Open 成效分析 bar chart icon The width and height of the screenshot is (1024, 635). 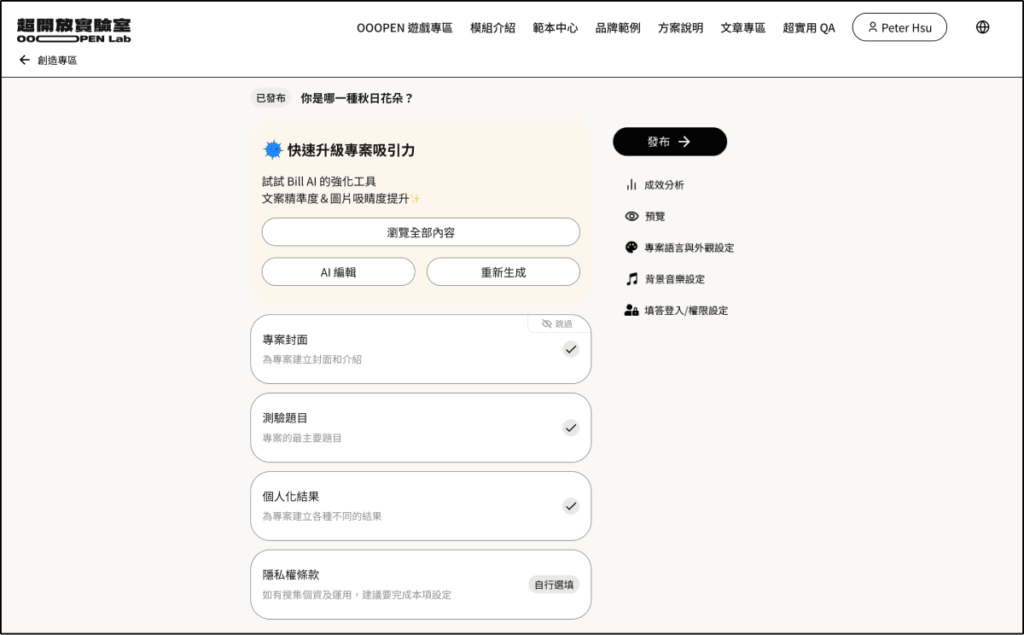click(x=631, y=185)
